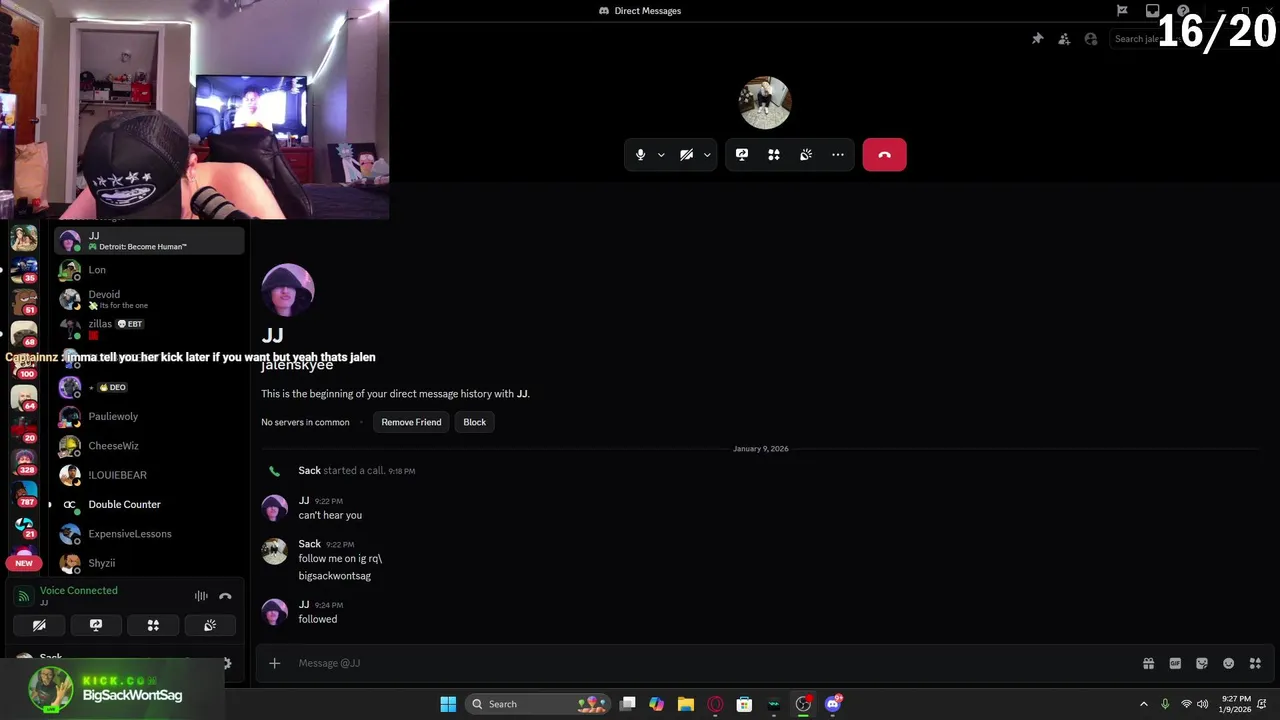Toggle noise suppression waveform icon
This screenshot has height=720, width=1280.
pyautogui.click(x=201, y=596)
